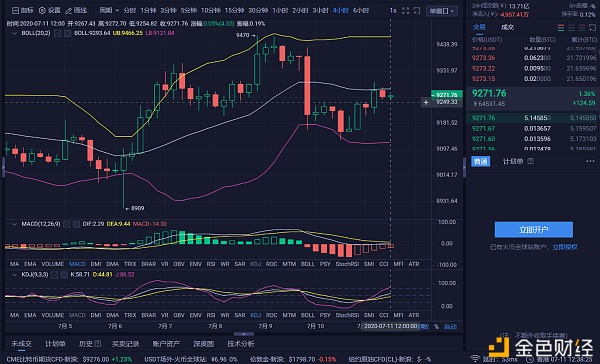Open the 交易 order book tab
600x364 pixels.
point(479,27)
